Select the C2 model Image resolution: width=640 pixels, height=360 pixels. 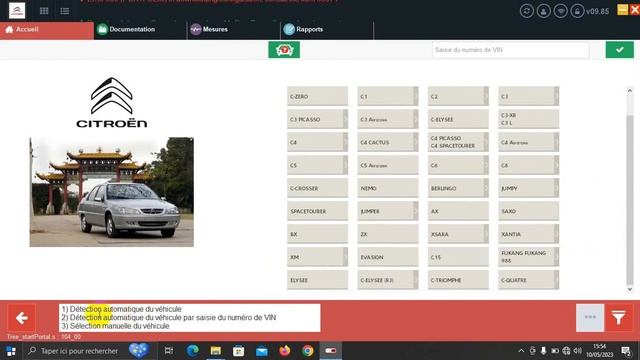[x=458, y=96]
